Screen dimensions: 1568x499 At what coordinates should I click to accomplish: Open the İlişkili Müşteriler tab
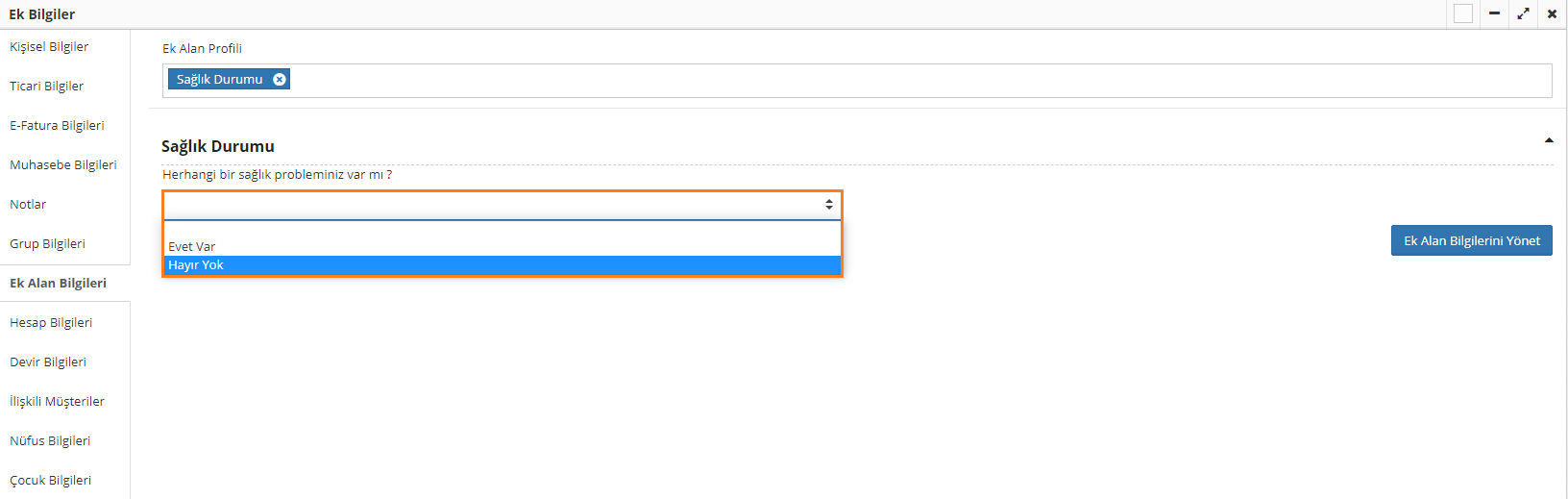coord(57,402)
